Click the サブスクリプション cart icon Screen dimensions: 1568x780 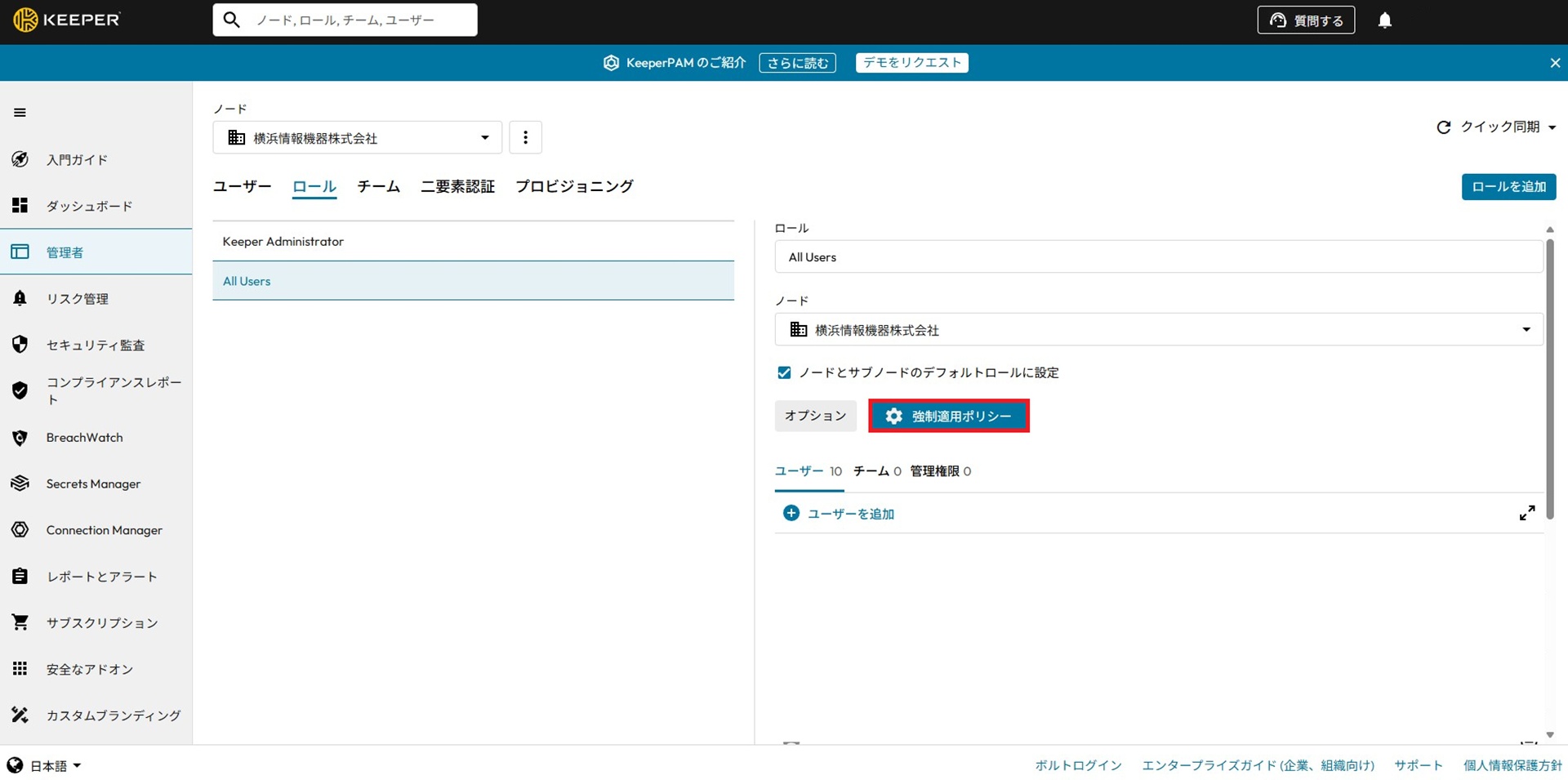[20, 622]
